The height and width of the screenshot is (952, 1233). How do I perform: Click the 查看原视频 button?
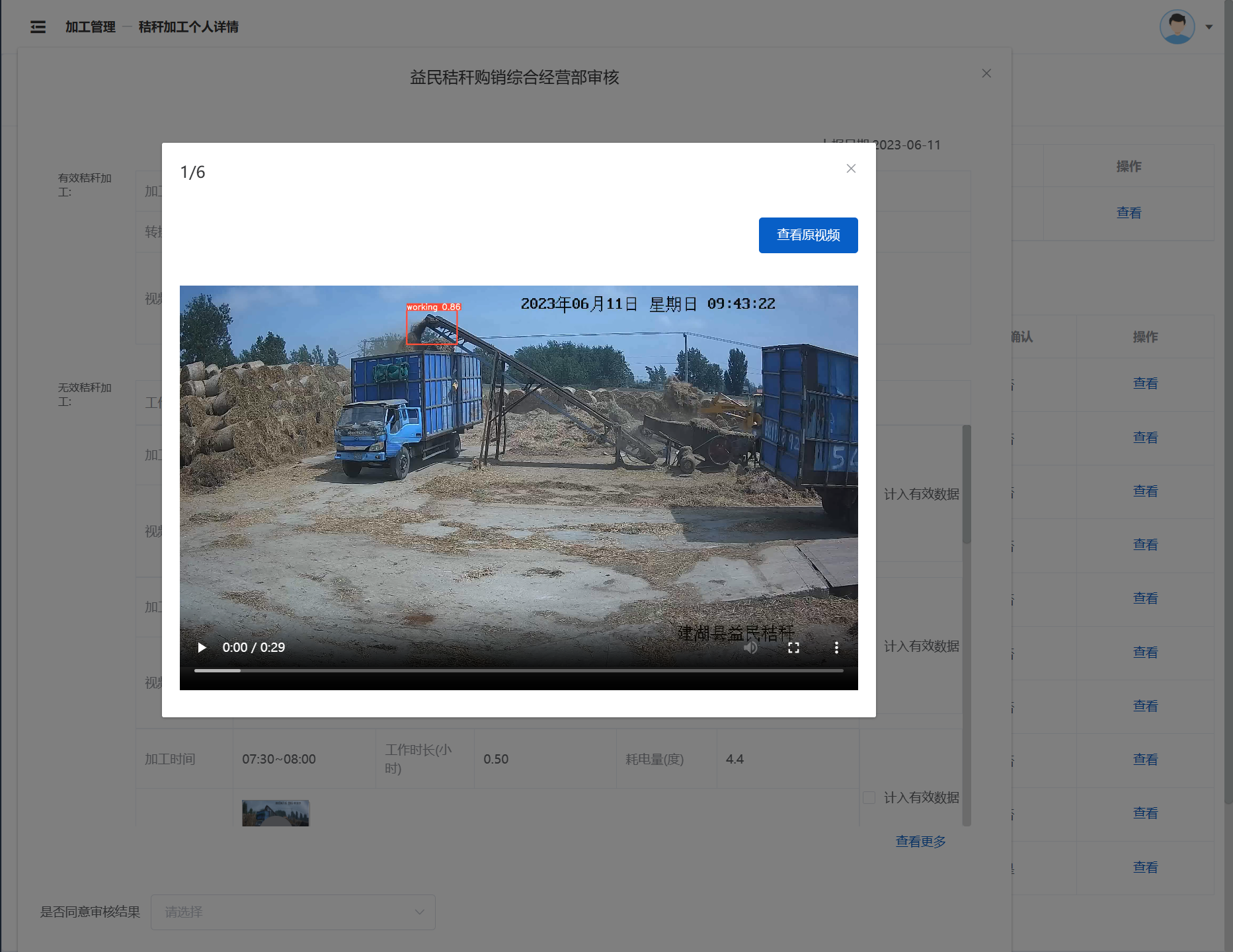pos(808,235)
